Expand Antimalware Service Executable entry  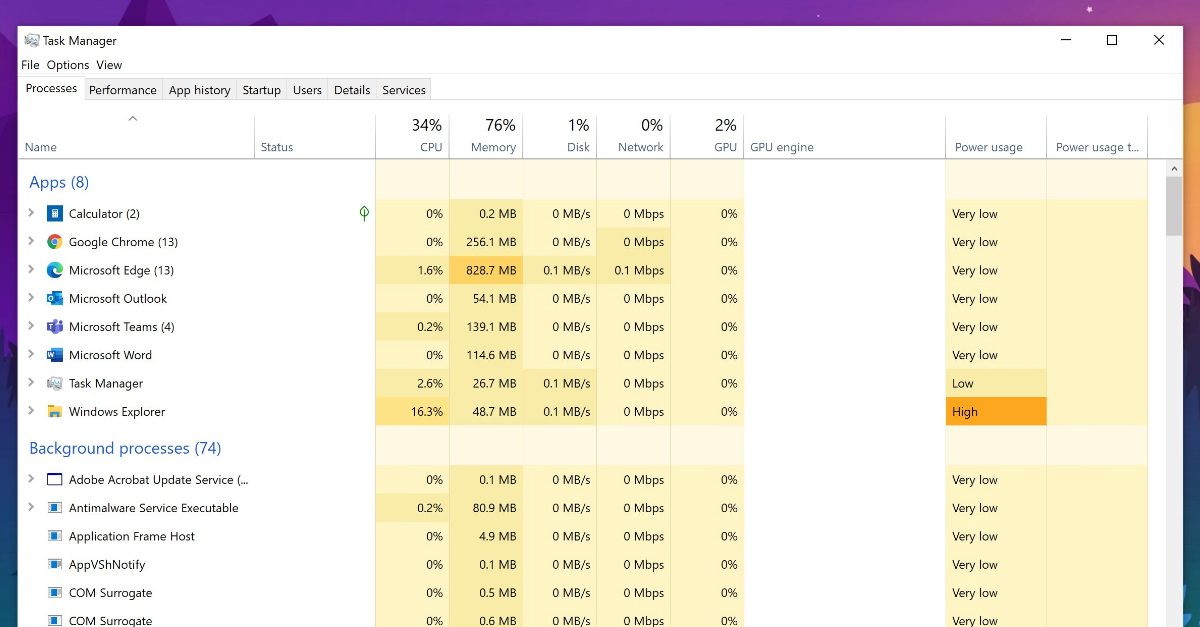[x=31, y=508]
